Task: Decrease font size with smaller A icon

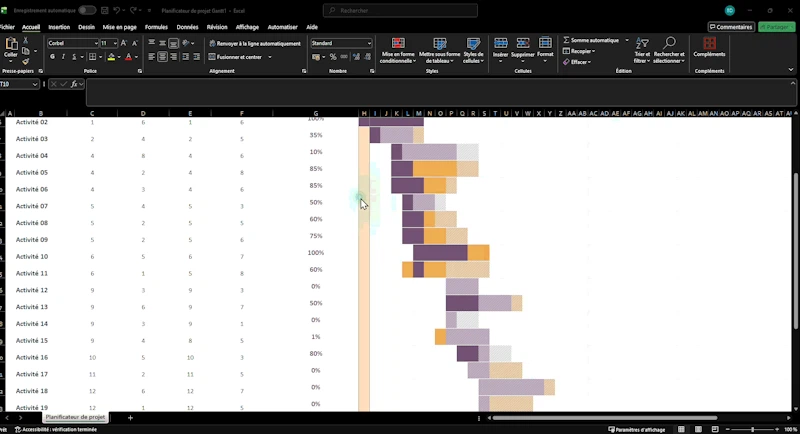Action: point(135,43)
